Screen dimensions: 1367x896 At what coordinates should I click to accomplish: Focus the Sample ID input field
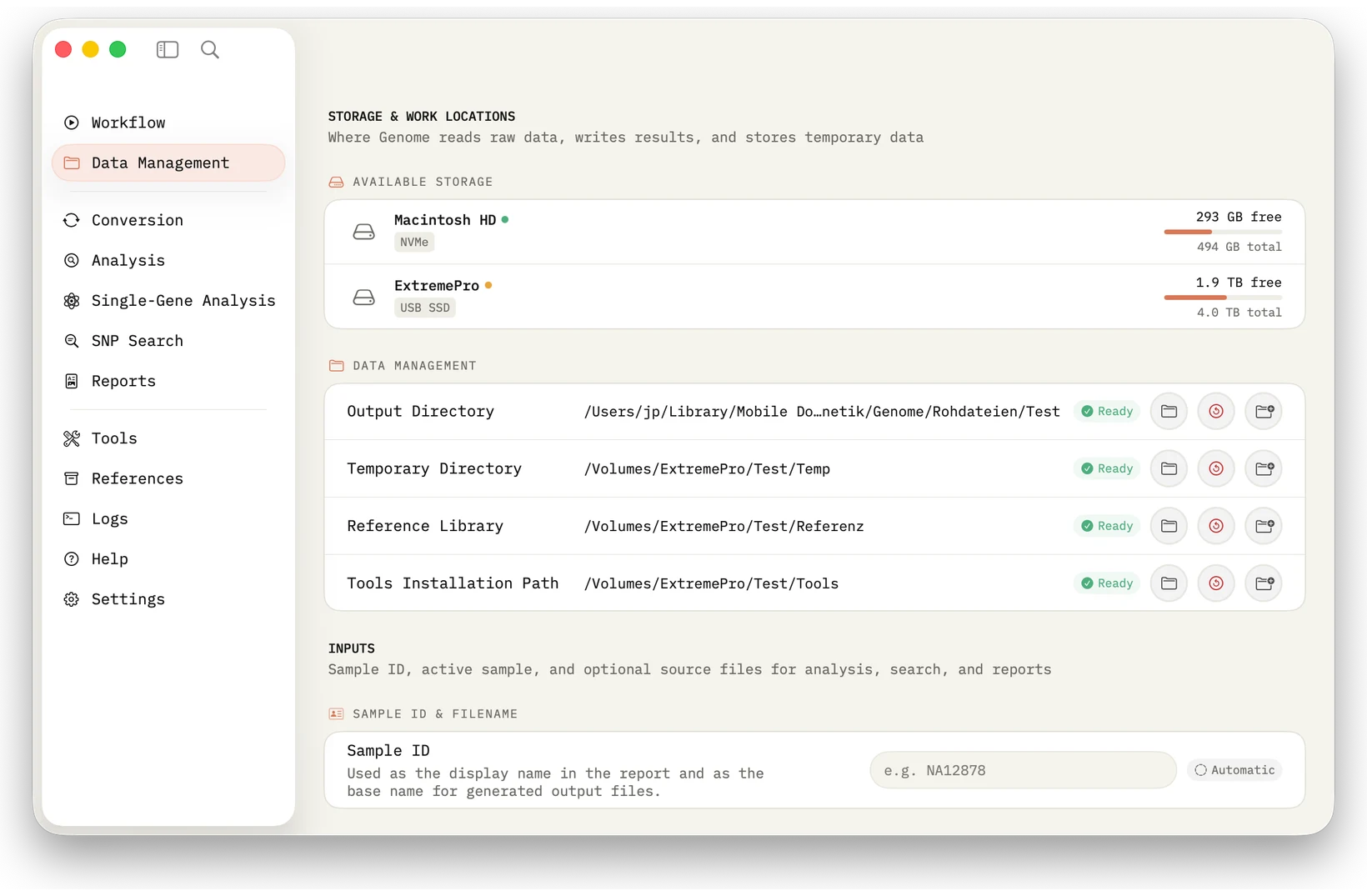[1023, 770]
